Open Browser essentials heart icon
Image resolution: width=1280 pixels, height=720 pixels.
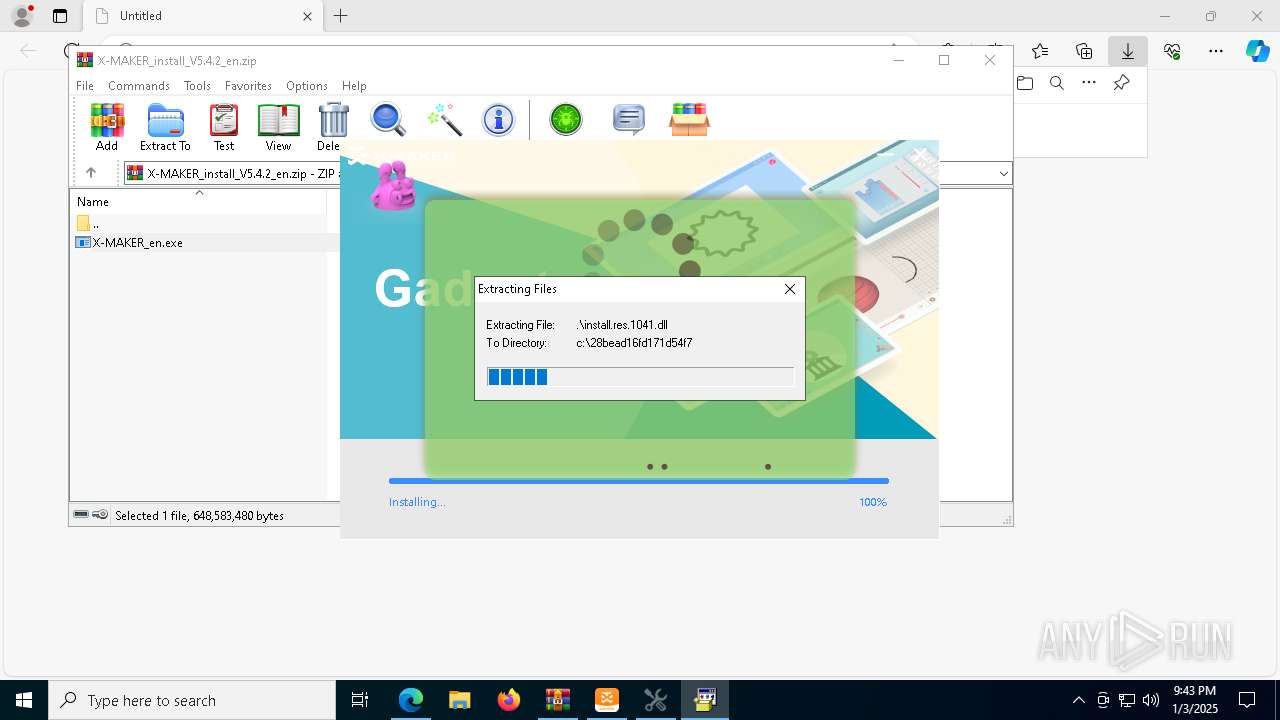click(1172, 51)
